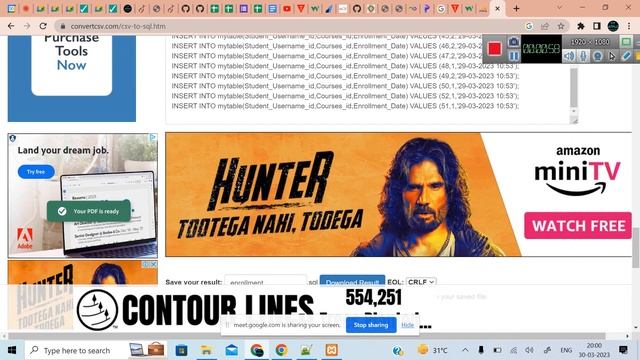Share this page using the share icon

545,26
